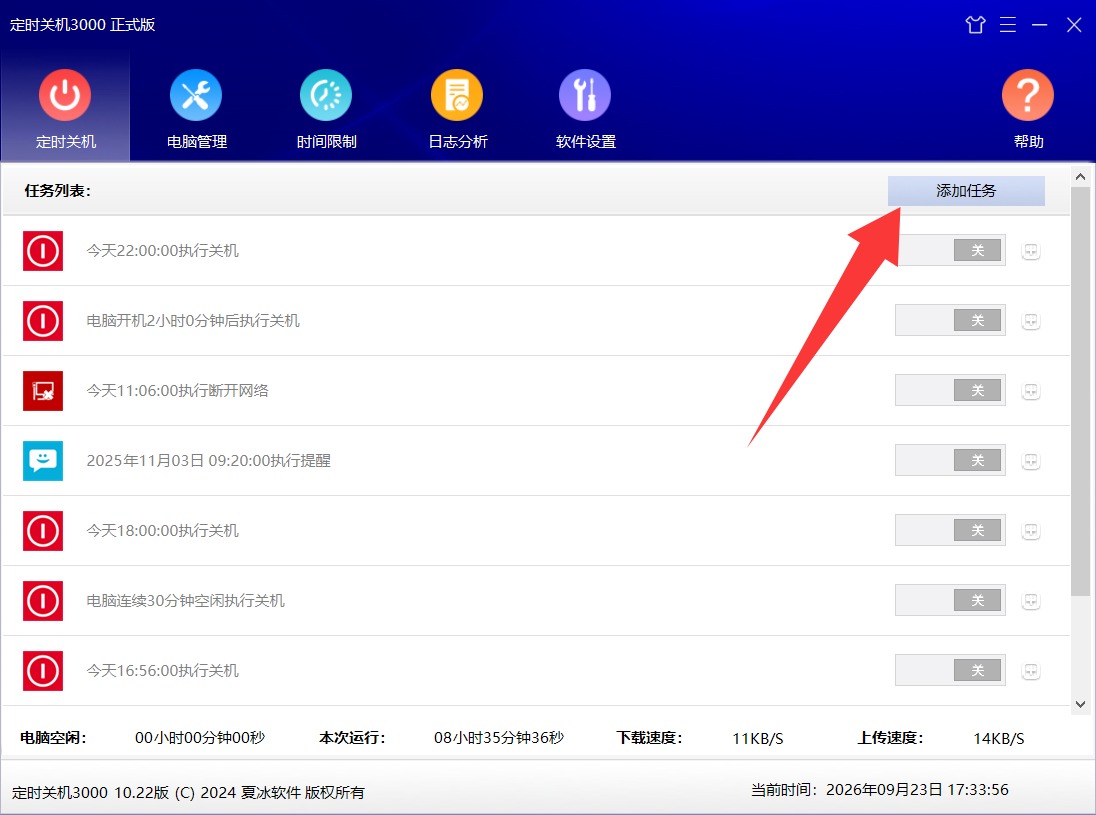Open the 软件设置 software settings icon
1096x815 pixels.
(x=585, y=95)
